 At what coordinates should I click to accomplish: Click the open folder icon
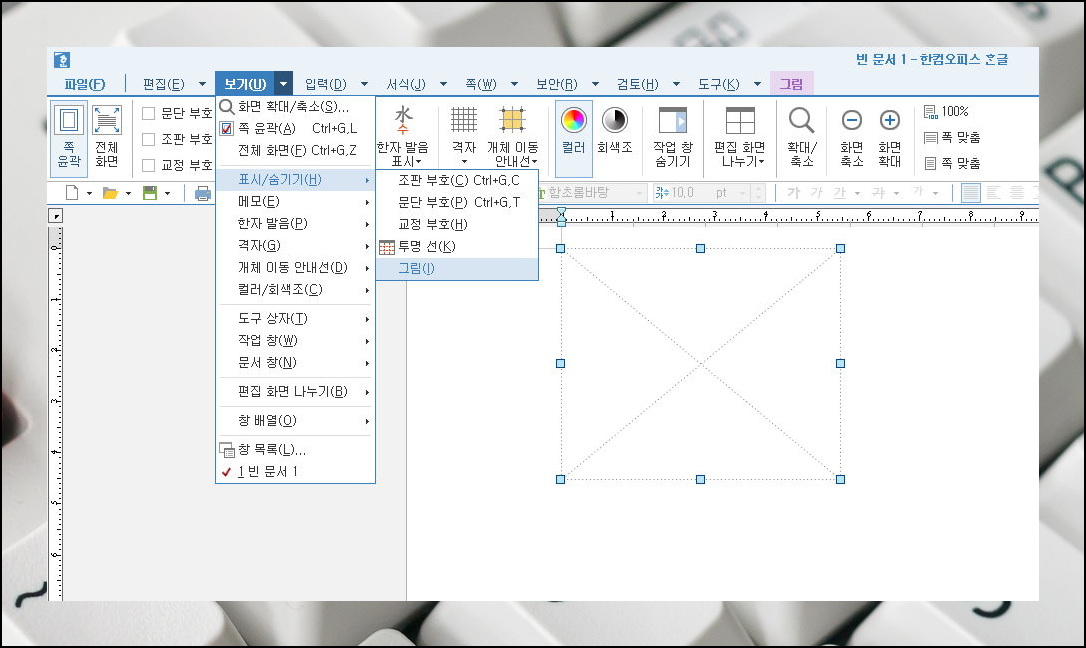(110, 192)
